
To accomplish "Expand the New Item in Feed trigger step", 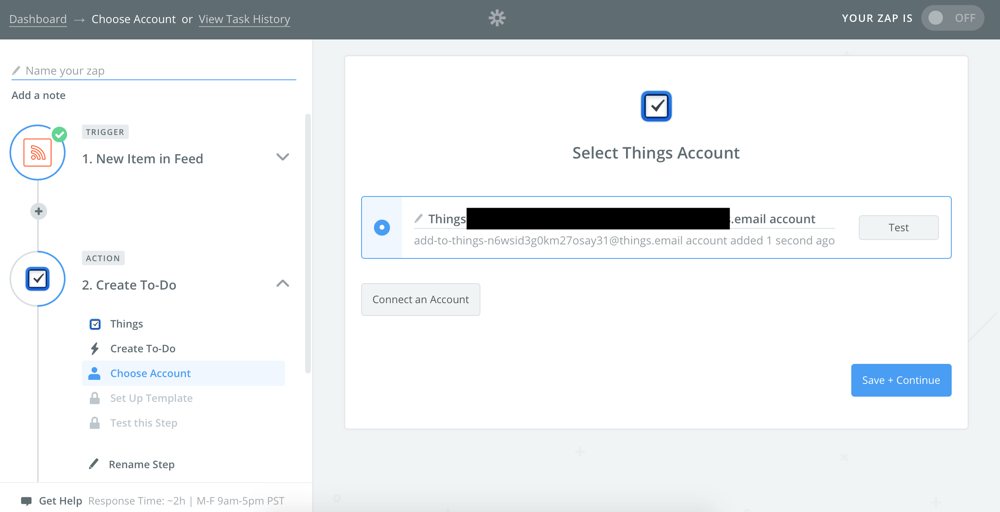I will point(283,157).
